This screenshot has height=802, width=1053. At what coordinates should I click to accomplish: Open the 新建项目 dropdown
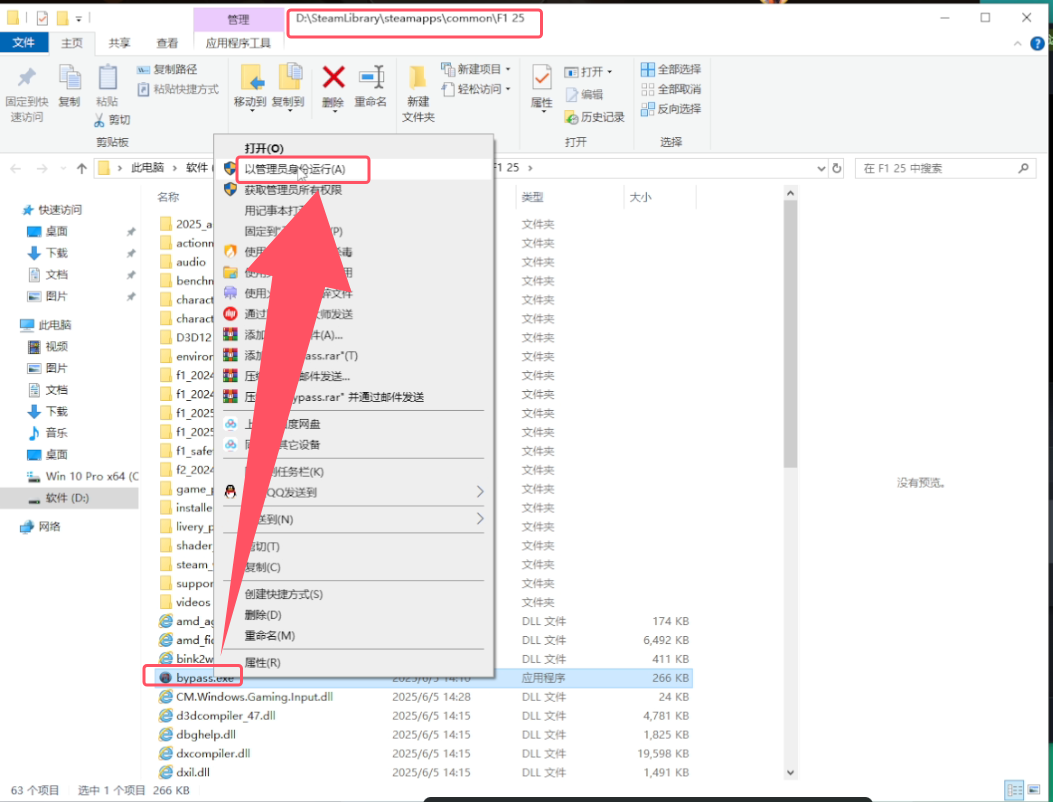(508, 69)
